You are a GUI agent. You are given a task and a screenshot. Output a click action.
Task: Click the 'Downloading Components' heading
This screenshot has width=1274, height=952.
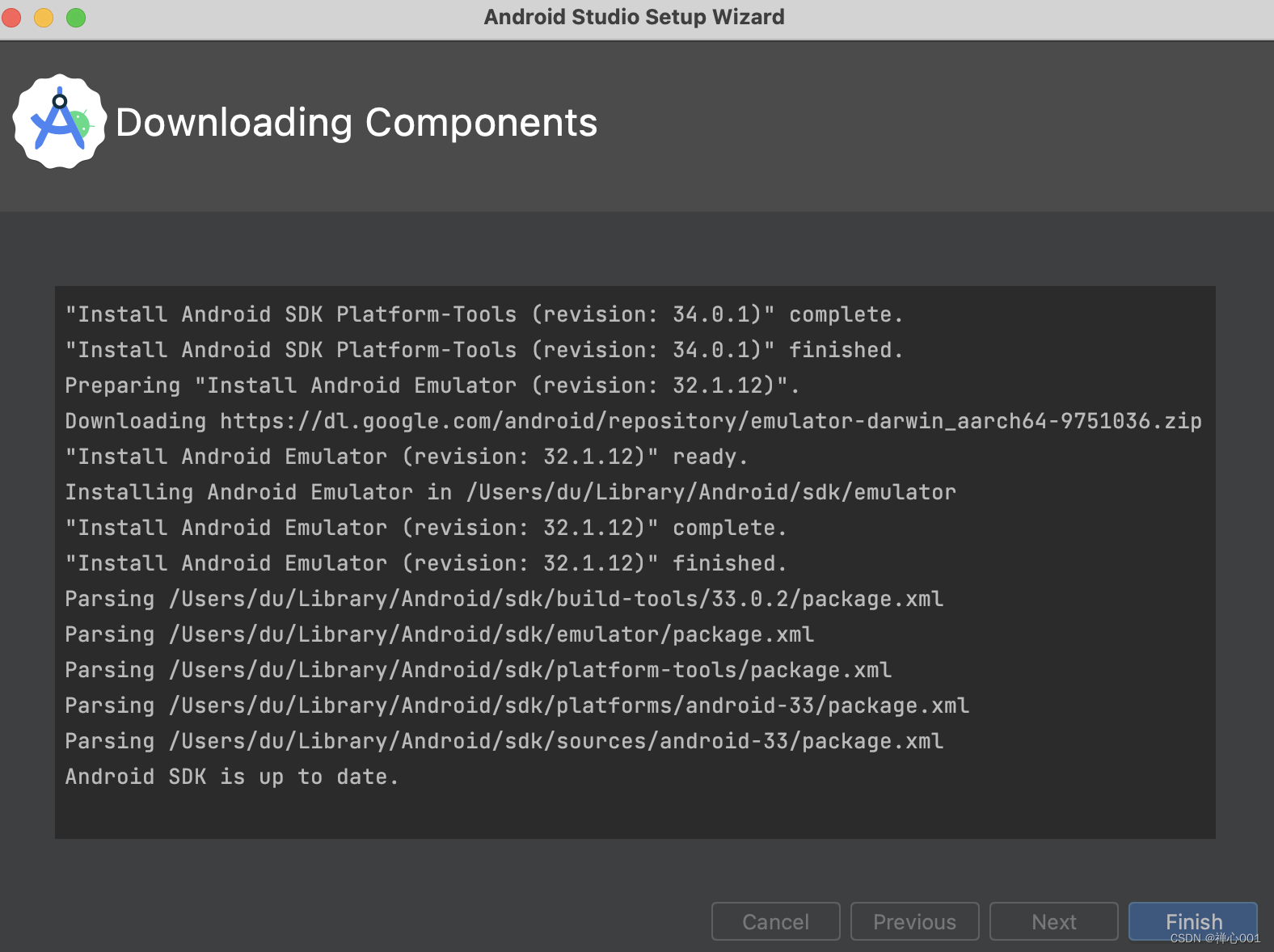[356, 123]
